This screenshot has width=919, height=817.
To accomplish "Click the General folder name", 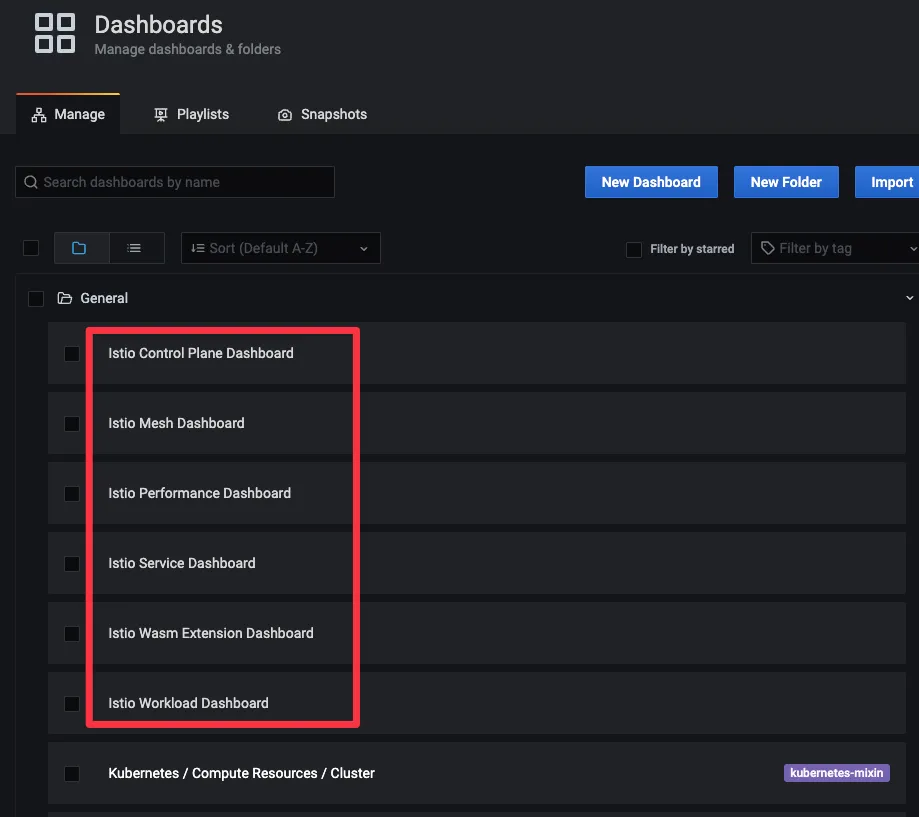I will pyautogui.click(x=104, y=298).
